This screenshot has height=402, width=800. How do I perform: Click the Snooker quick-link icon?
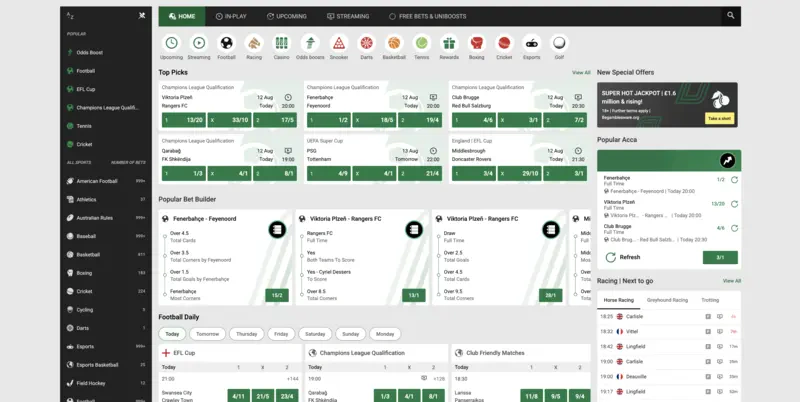(x=339, y=43)
